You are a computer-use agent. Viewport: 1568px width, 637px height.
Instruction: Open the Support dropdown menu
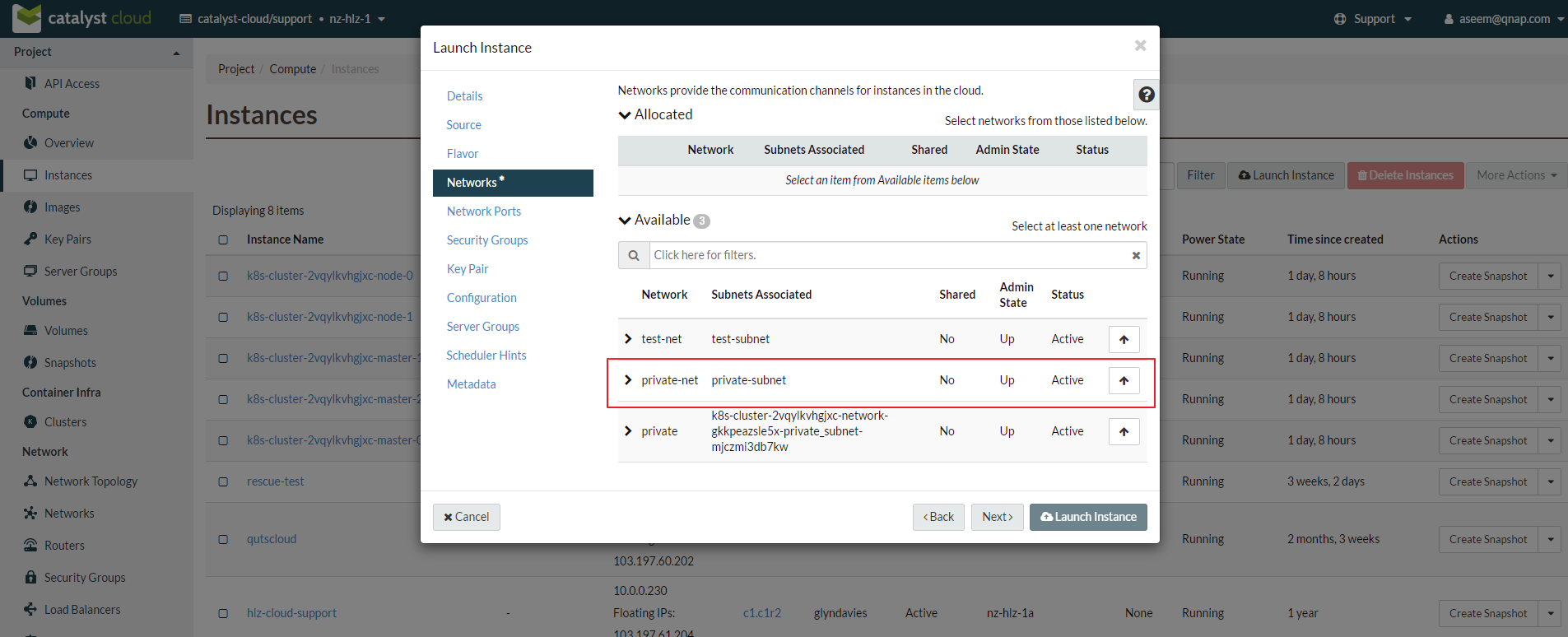[x=1373, y=19]
